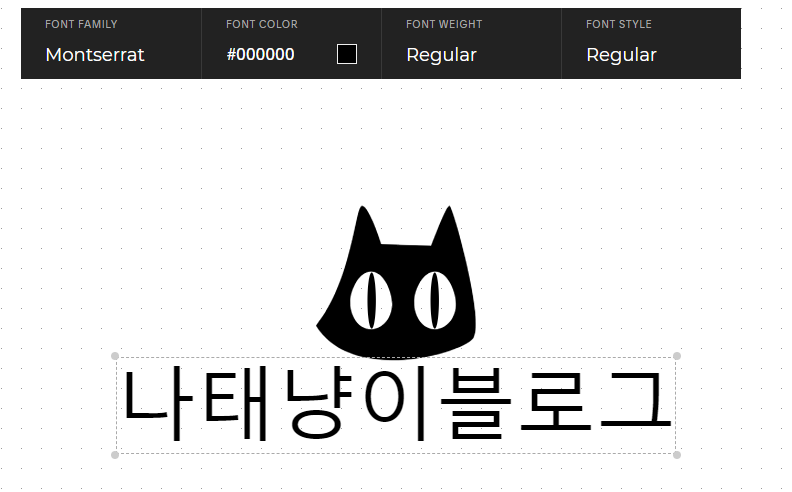This screenshot has width=792, height=492.
Task: Click top-left handle of text box
Action: [115, 356]
